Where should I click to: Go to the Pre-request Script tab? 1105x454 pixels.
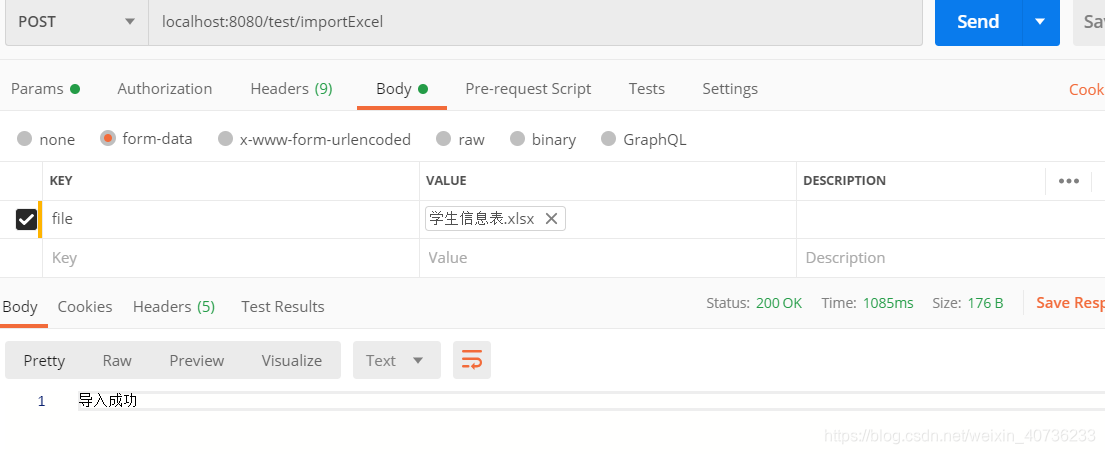click(528, 89)
